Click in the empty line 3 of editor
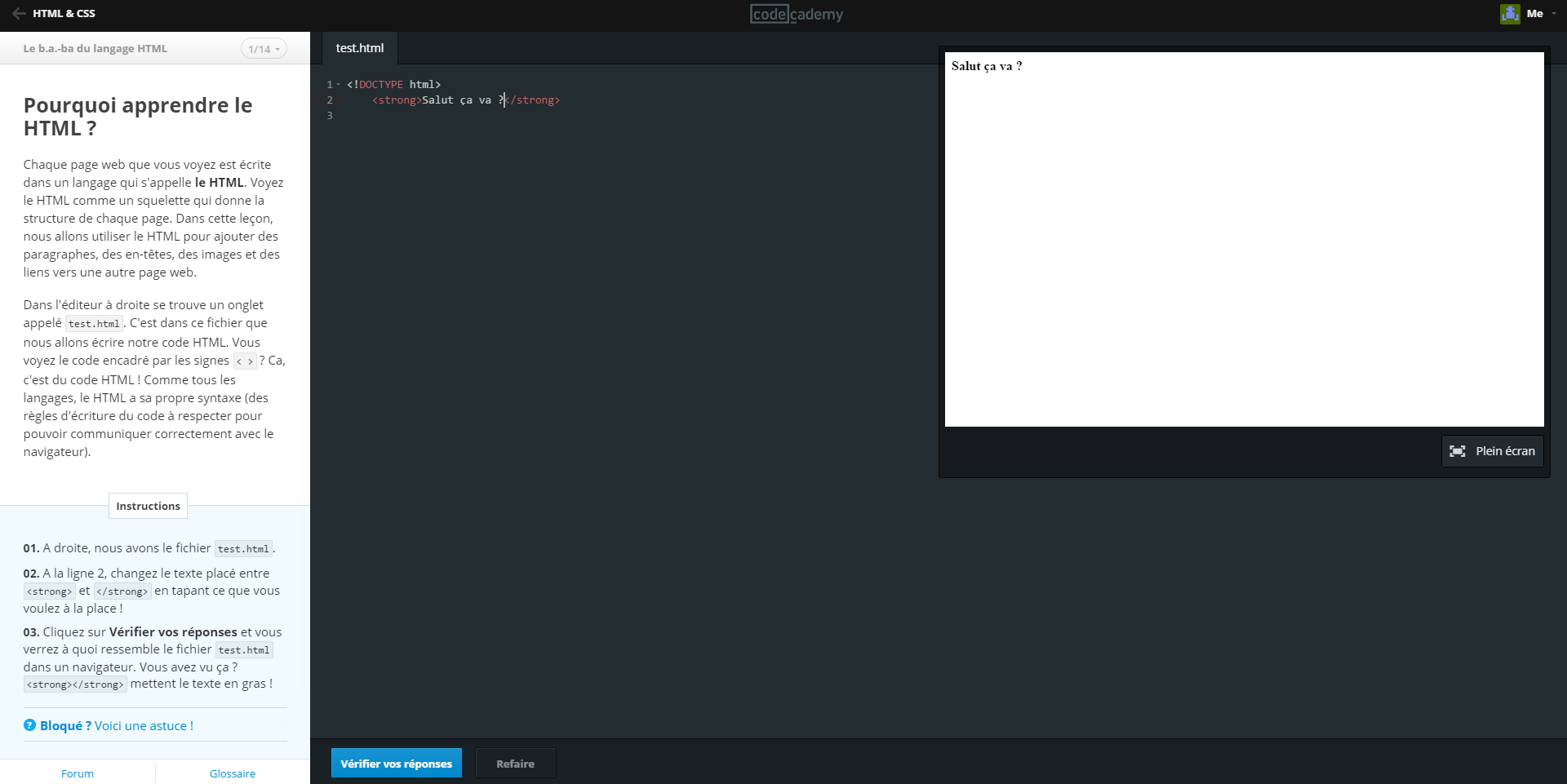This screenshot has height=784, width=1567. (x=490, y=116)
